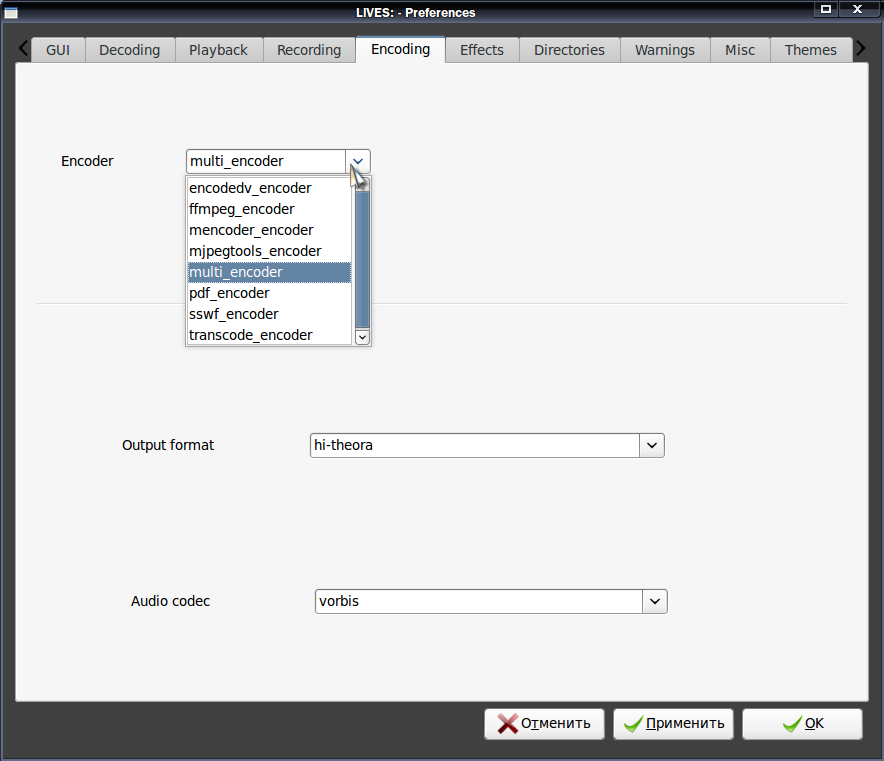Screen dimensions: 884x761
Task: Expand the Output format dropdown
Action: (652, 445)
